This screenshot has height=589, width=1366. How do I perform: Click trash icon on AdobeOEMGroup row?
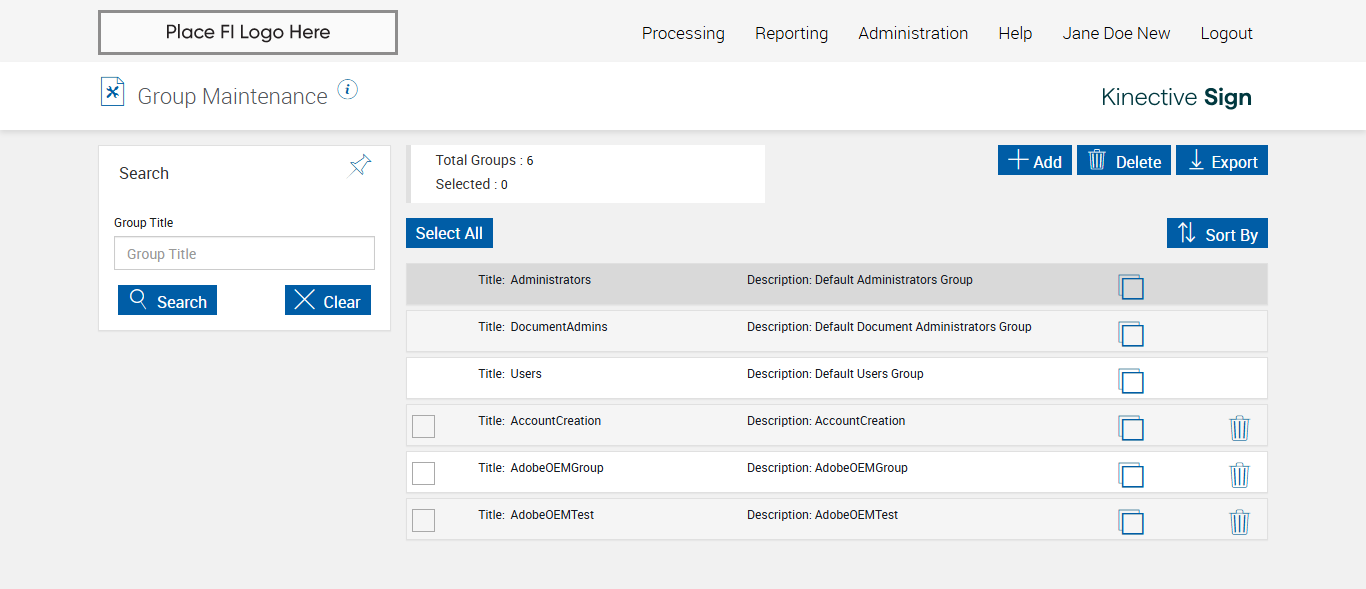1239,475
